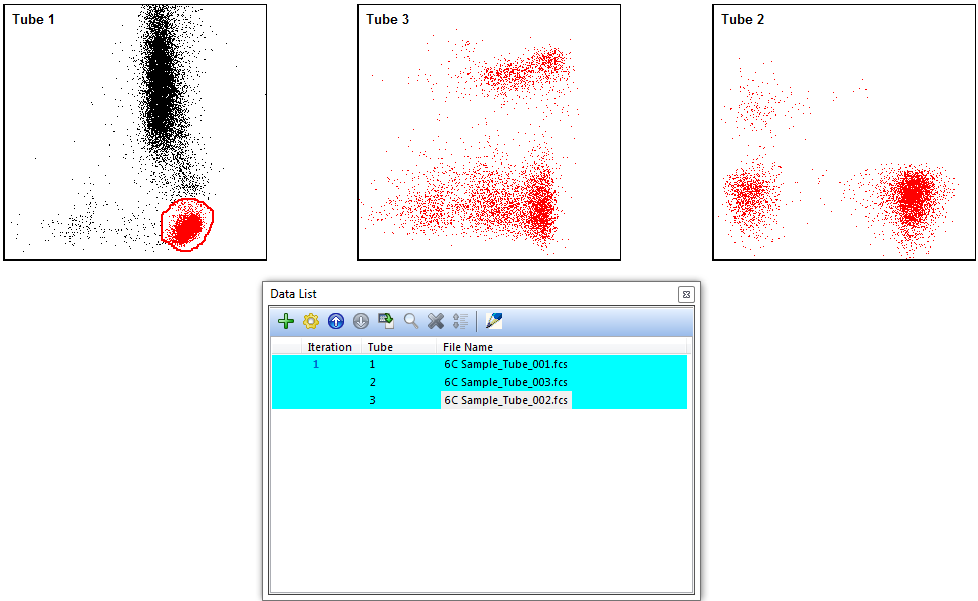Click iteration number 1 in the list
The image size is (978, 601).
[x=316, y=364]
